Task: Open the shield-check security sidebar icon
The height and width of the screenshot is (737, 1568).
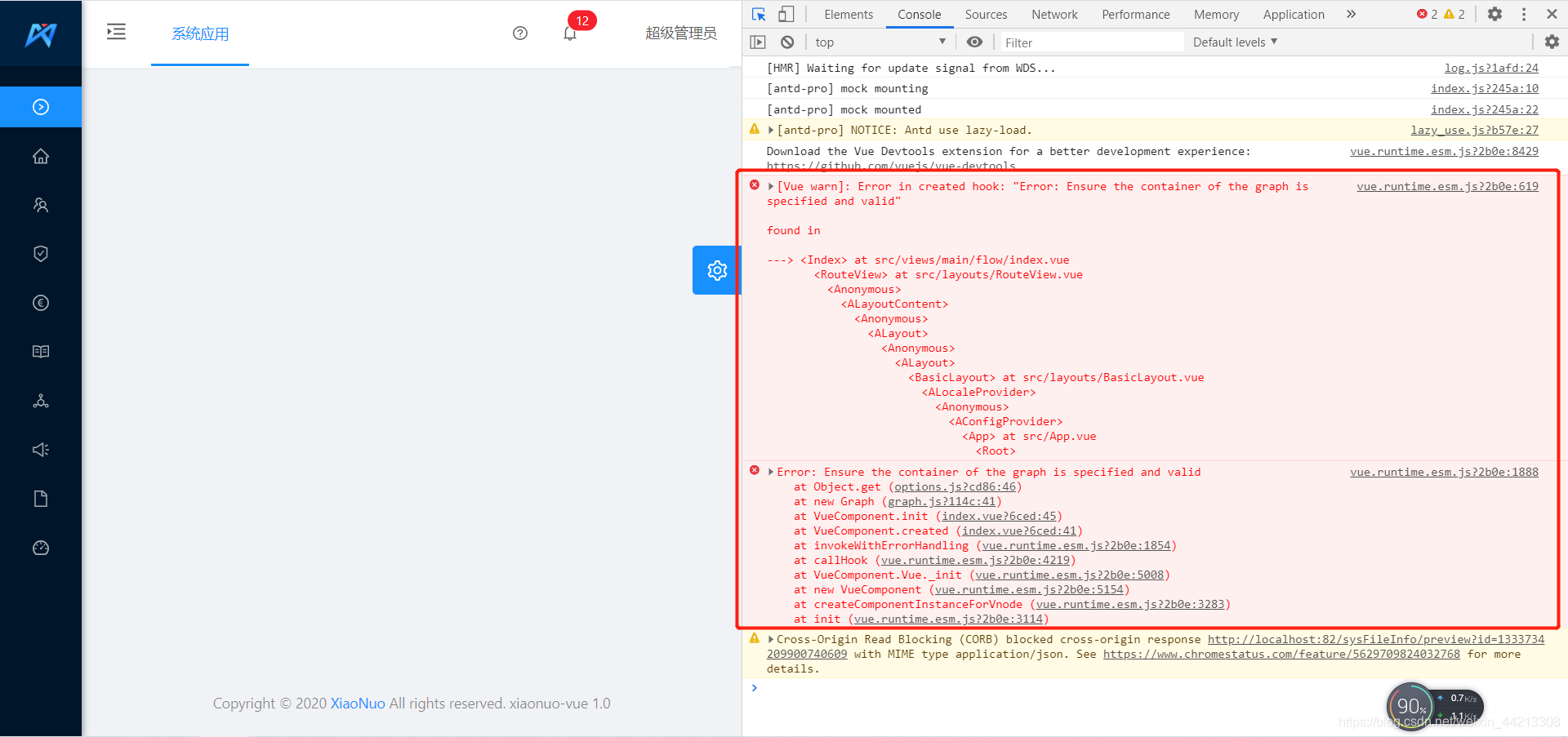Action: pos(41,254)
